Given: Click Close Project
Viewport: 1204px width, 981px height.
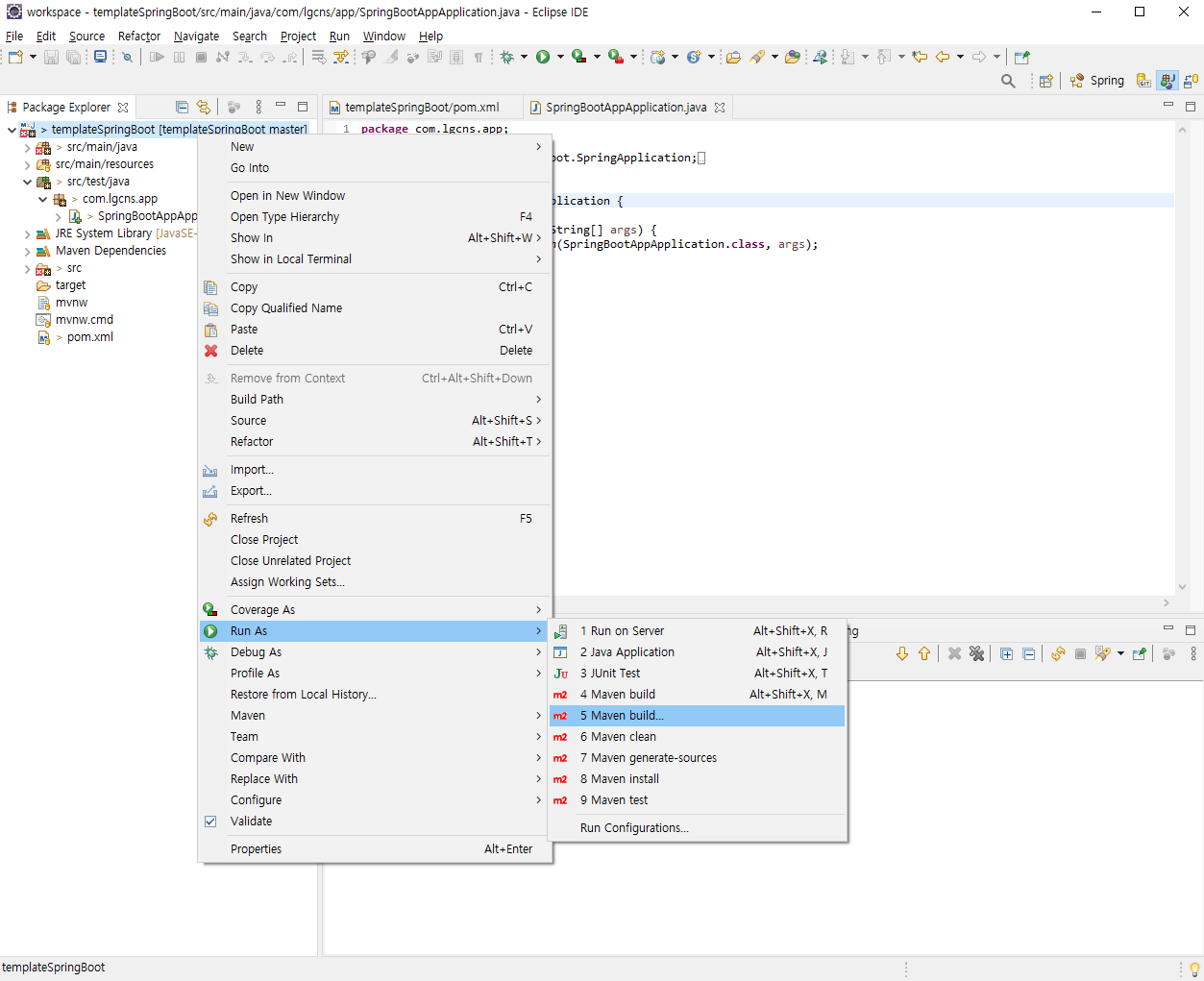Looking at the screenshot, I should click(x=375, y=540).
